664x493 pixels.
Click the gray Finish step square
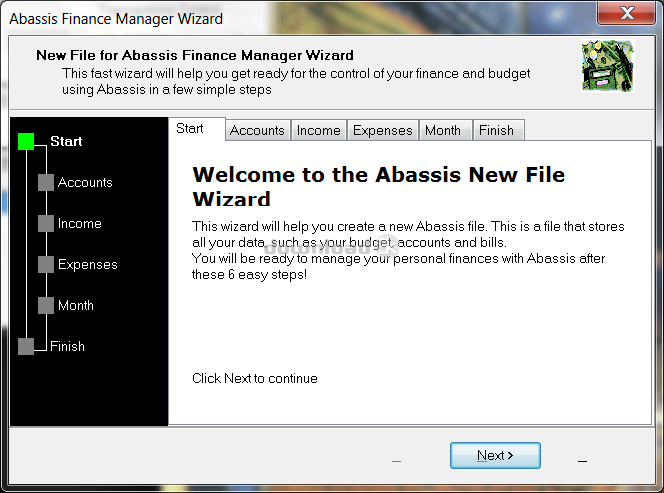[x=26, y=347]
